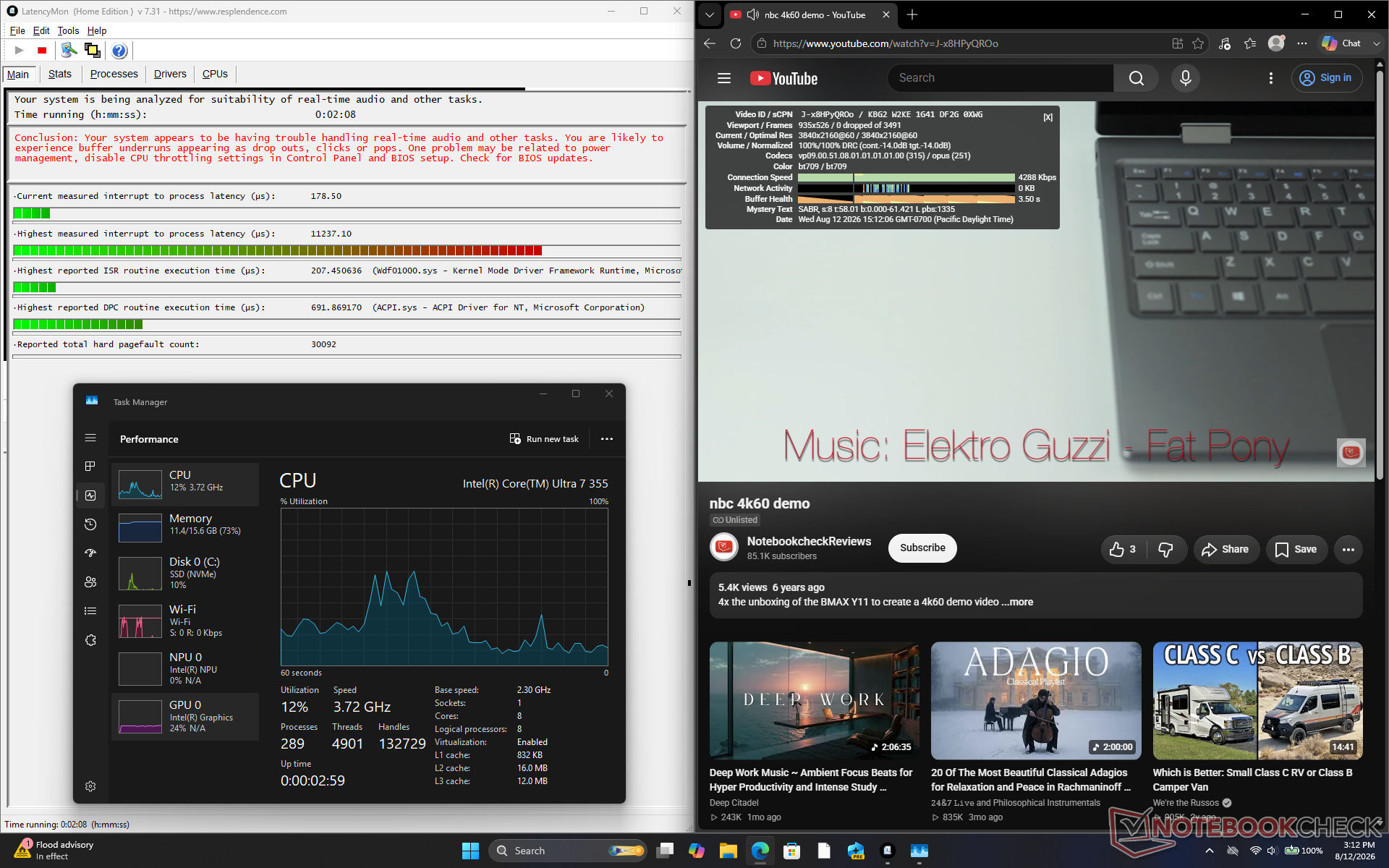This screenshot has height=868, width=1389.
Task: Sign in to YouTube
Action: coord(1327,78)
